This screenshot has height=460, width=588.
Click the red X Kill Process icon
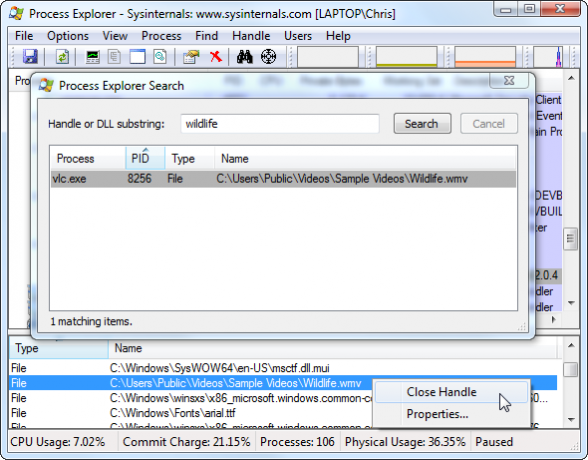tap(216, 57)
